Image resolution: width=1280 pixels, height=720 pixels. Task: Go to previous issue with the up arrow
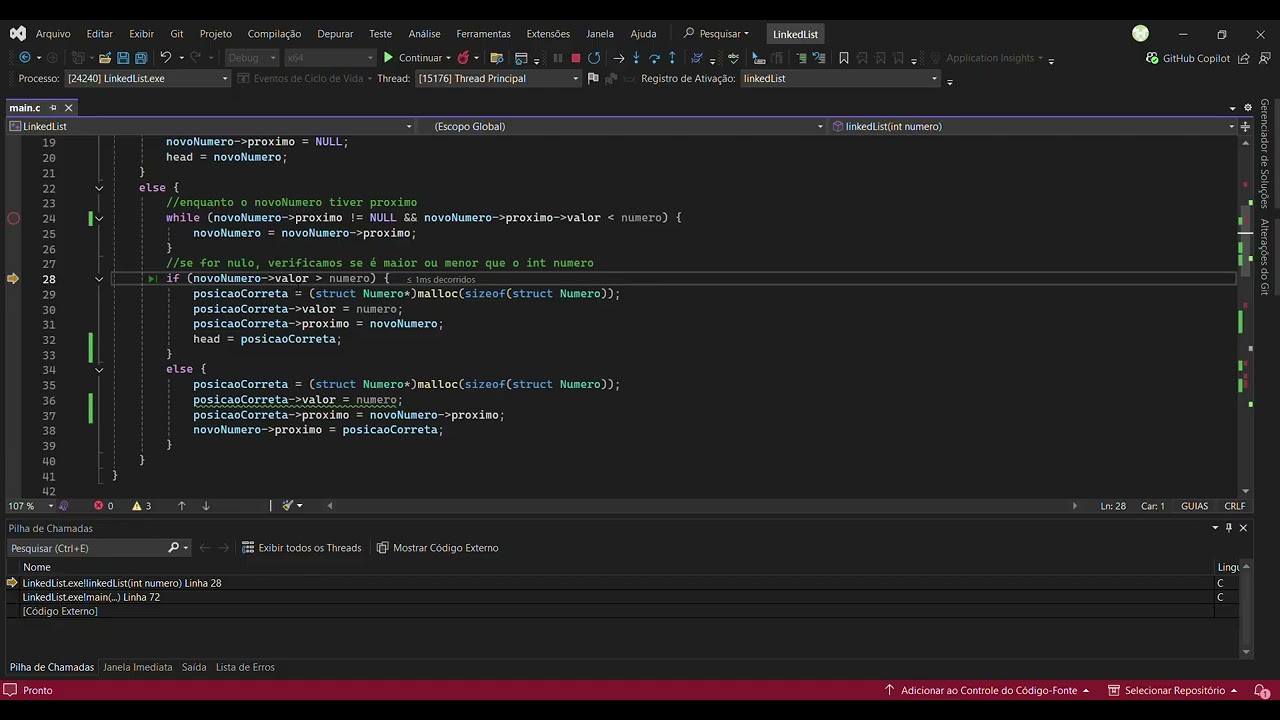[181, 506]
